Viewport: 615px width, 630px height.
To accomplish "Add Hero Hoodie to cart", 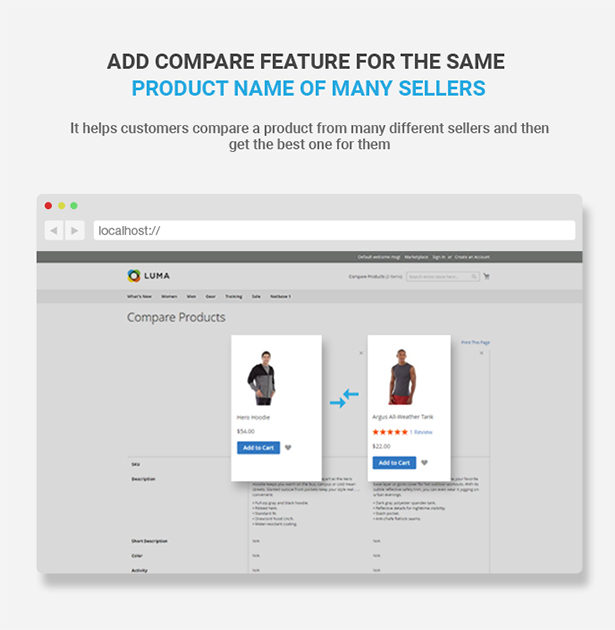I will coord(258,448).
